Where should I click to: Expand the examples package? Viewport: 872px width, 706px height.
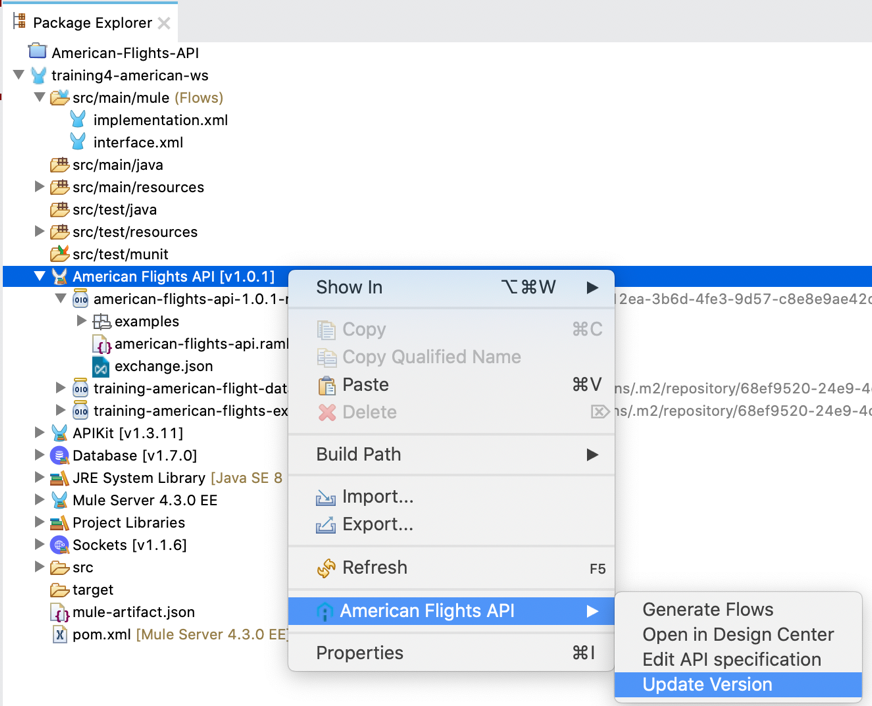tap(81, 320)
